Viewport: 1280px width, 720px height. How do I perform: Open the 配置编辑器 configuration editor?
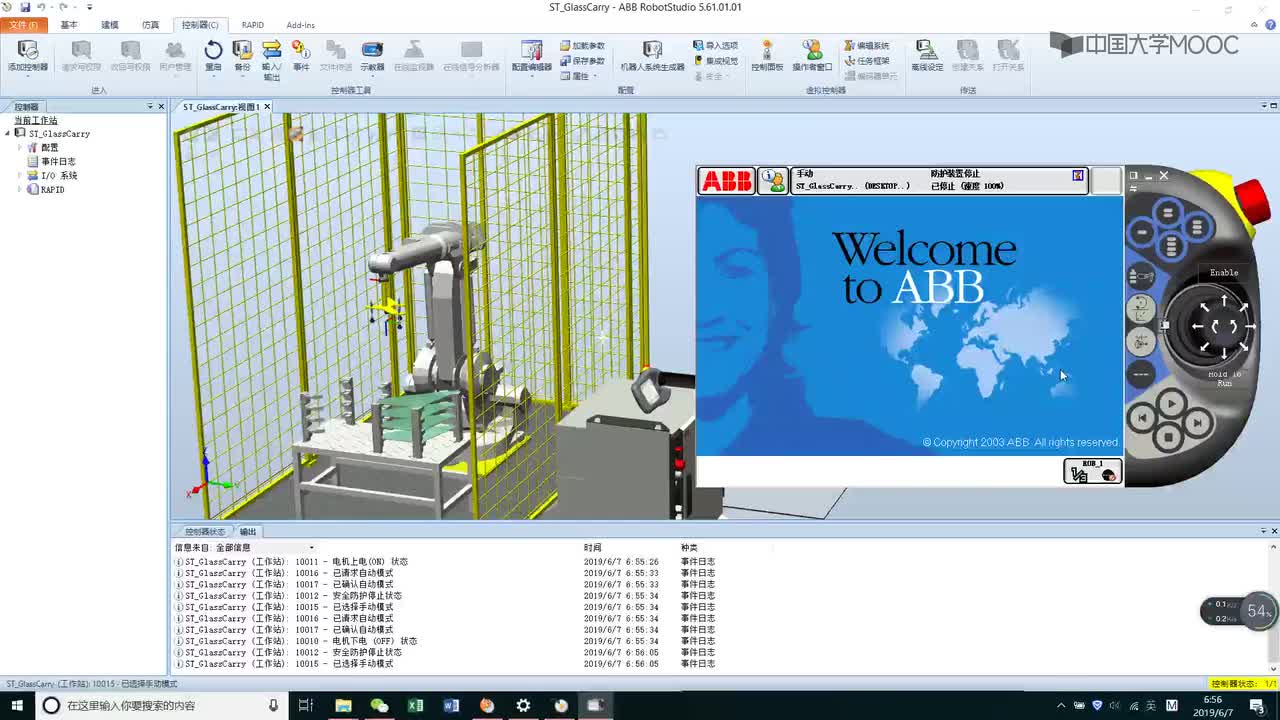click(532, 56)
